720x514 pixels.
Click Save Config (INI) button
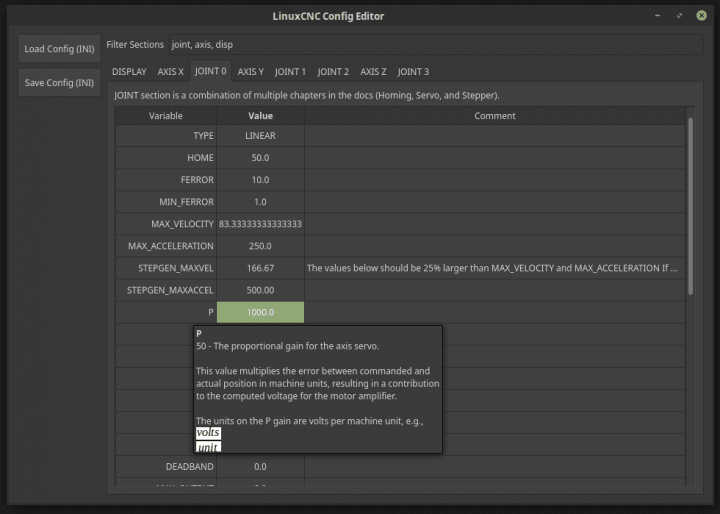(59, 83)
